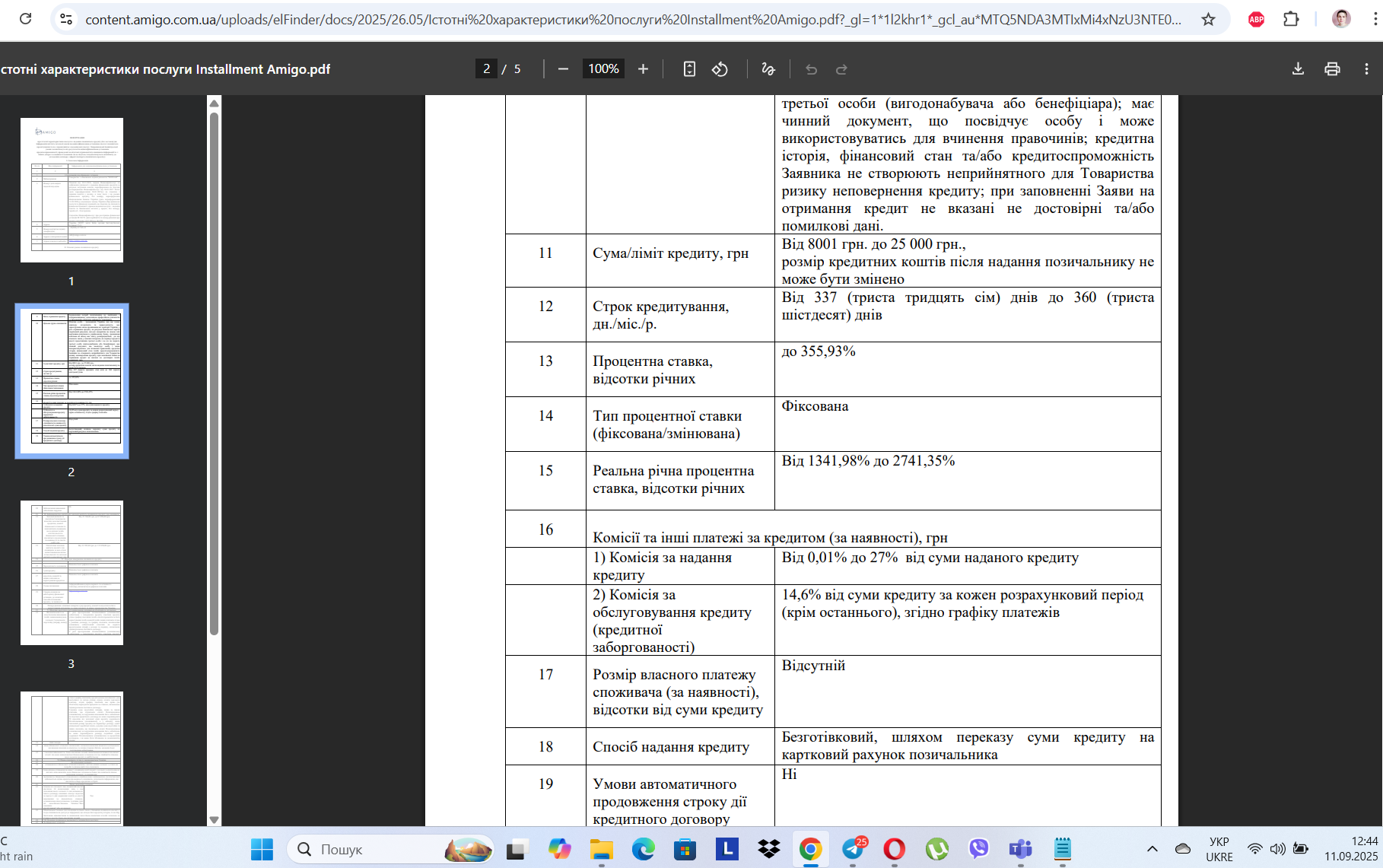Open the blue L app on taskbar
Screen dimensions: 1383x868
pos(727,849)
